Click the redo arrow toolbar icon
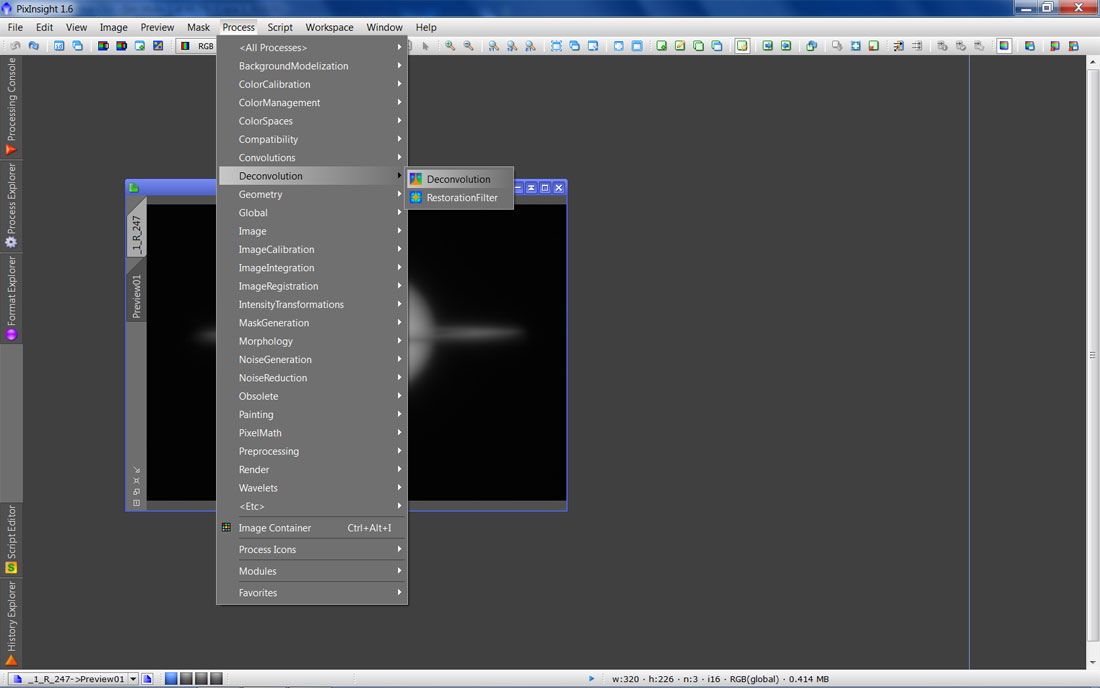This screenshot has width=1100, height=688. coord(34,46)
